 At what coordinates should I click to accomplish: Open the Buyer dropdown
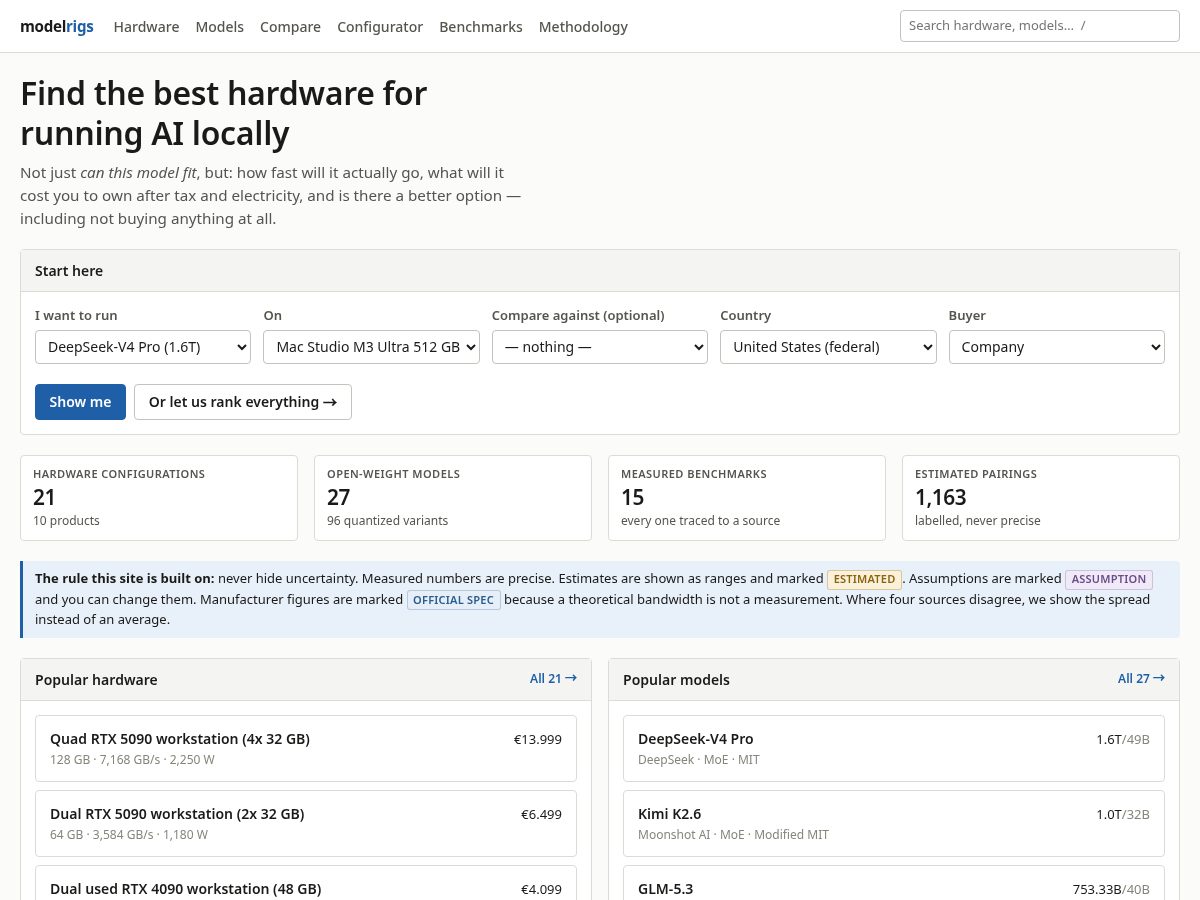[1057, 347]
